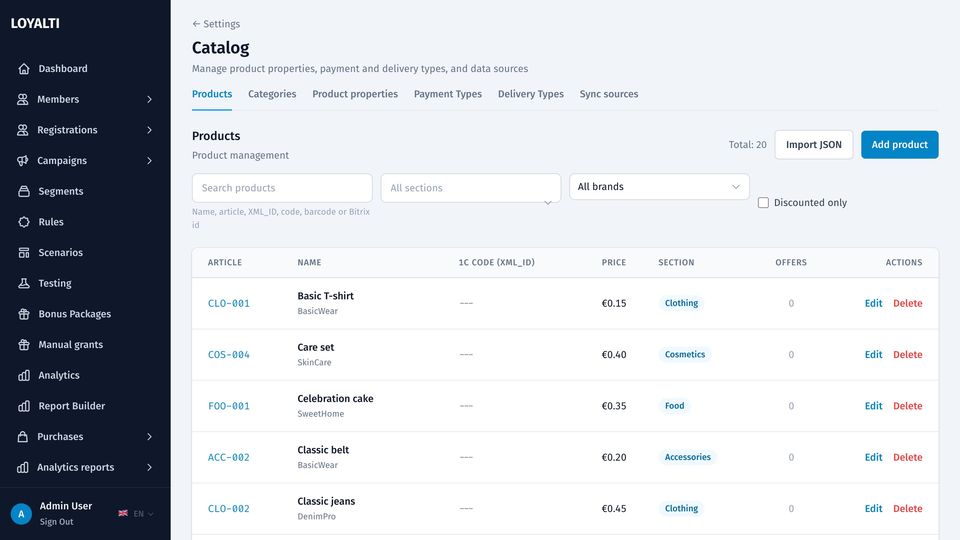Viewport: 960px width, 540px height.
Task: Delete the Celebration cake product
Action: [907, 406]
